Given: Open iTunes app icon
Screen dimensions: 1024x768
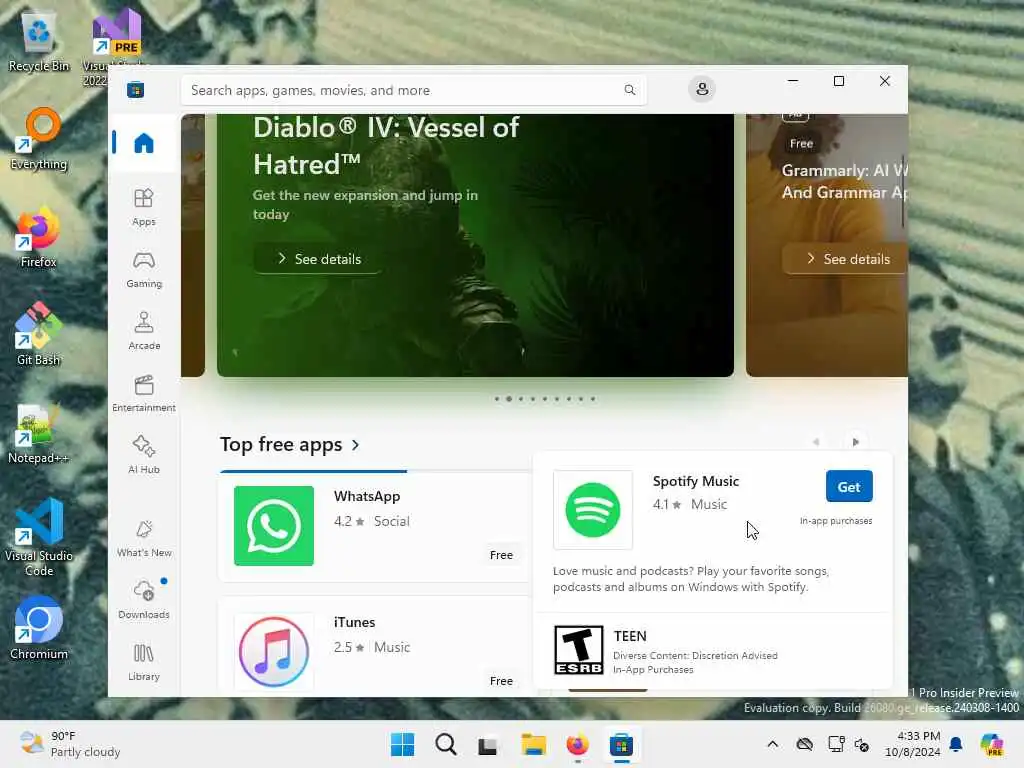Looking at the screenshot, I should pyautogui.click(x=274, y=652).
